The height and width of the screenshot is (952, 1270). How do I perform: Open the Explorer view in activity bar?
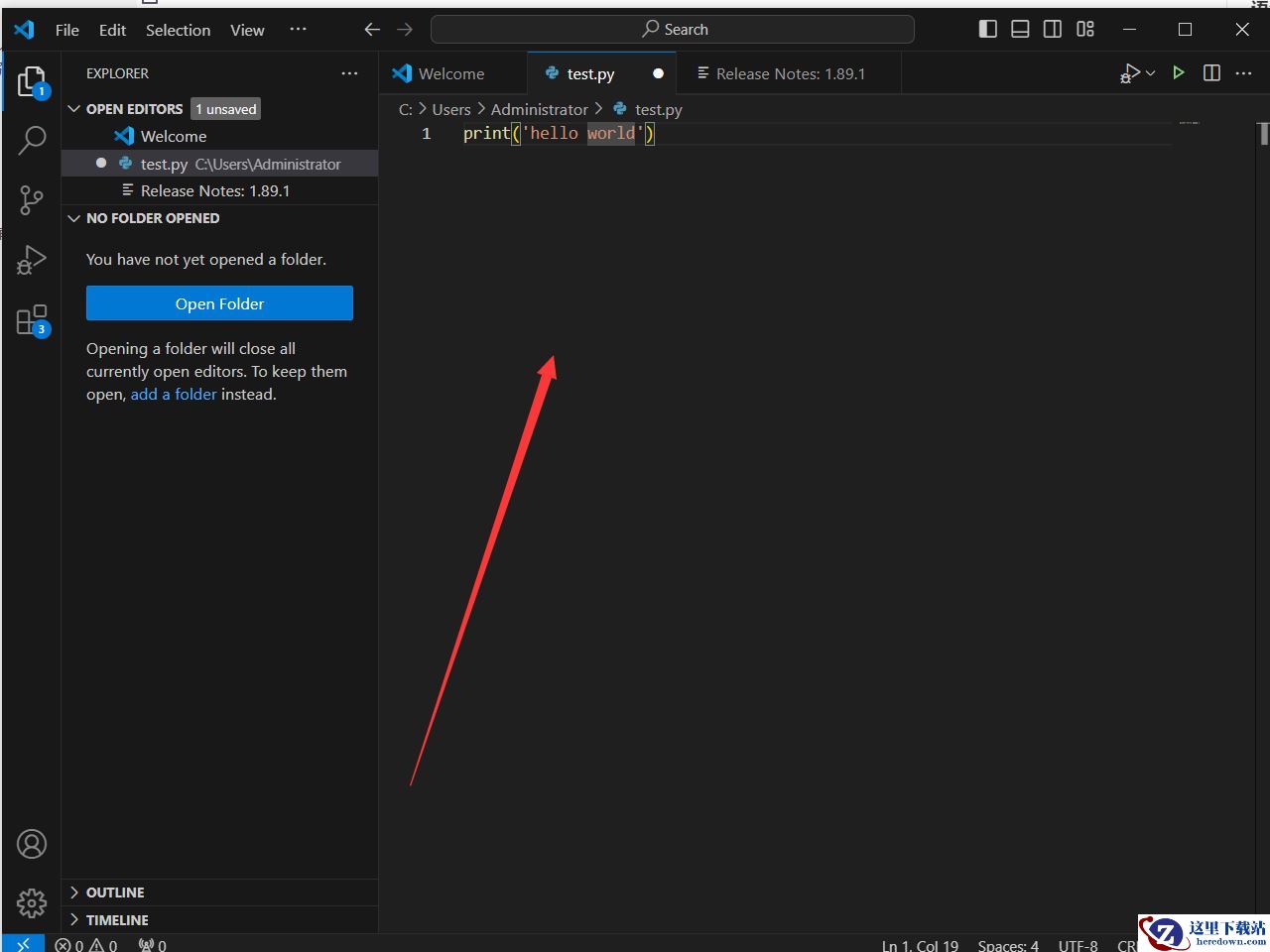32,81
